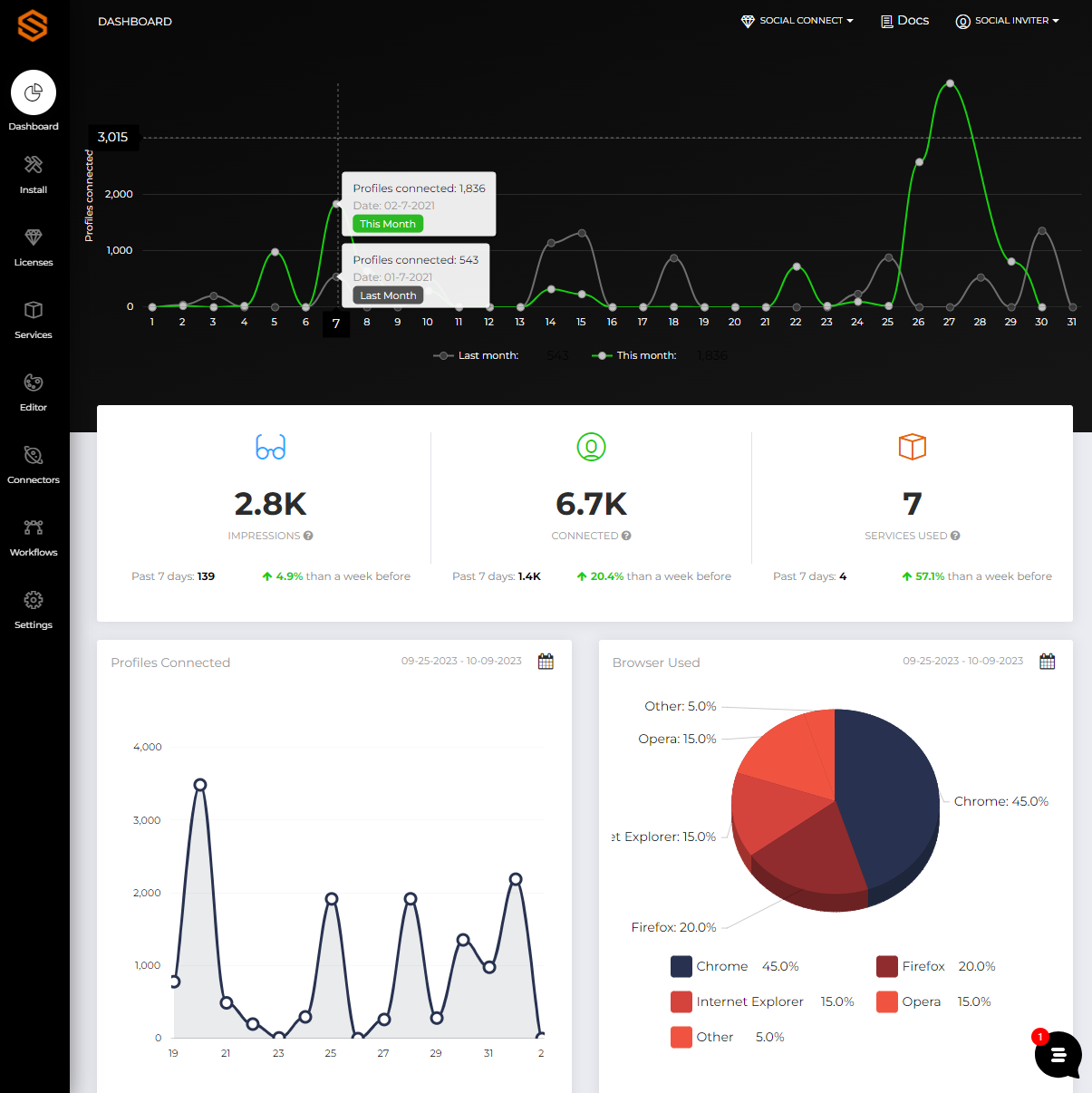
Task: Open the Services cube icon
Action: click(34, 310)
